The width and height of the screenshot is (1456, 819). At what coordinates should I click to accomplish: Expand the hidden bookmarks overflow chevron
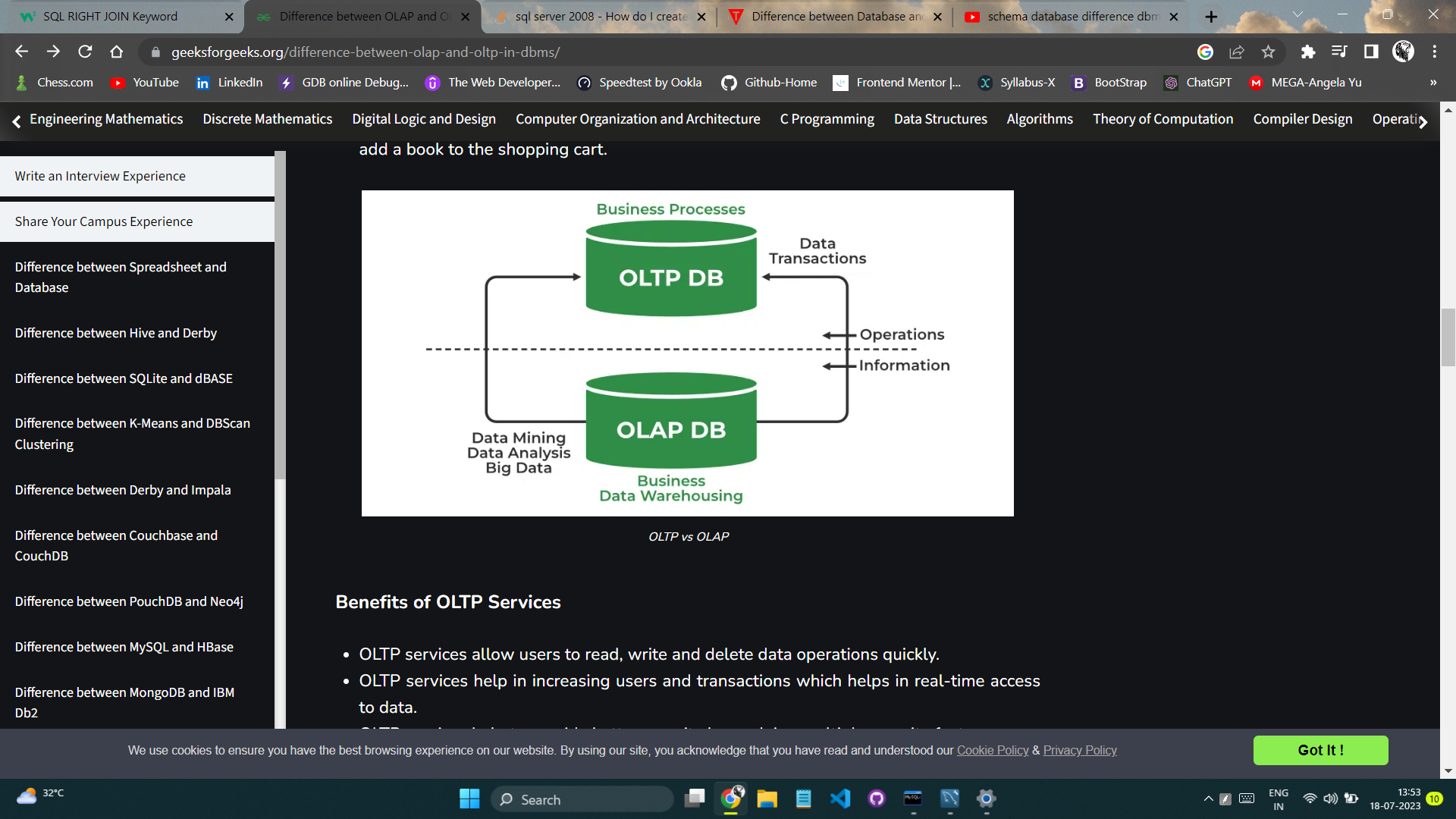[x=1433, y=83]
